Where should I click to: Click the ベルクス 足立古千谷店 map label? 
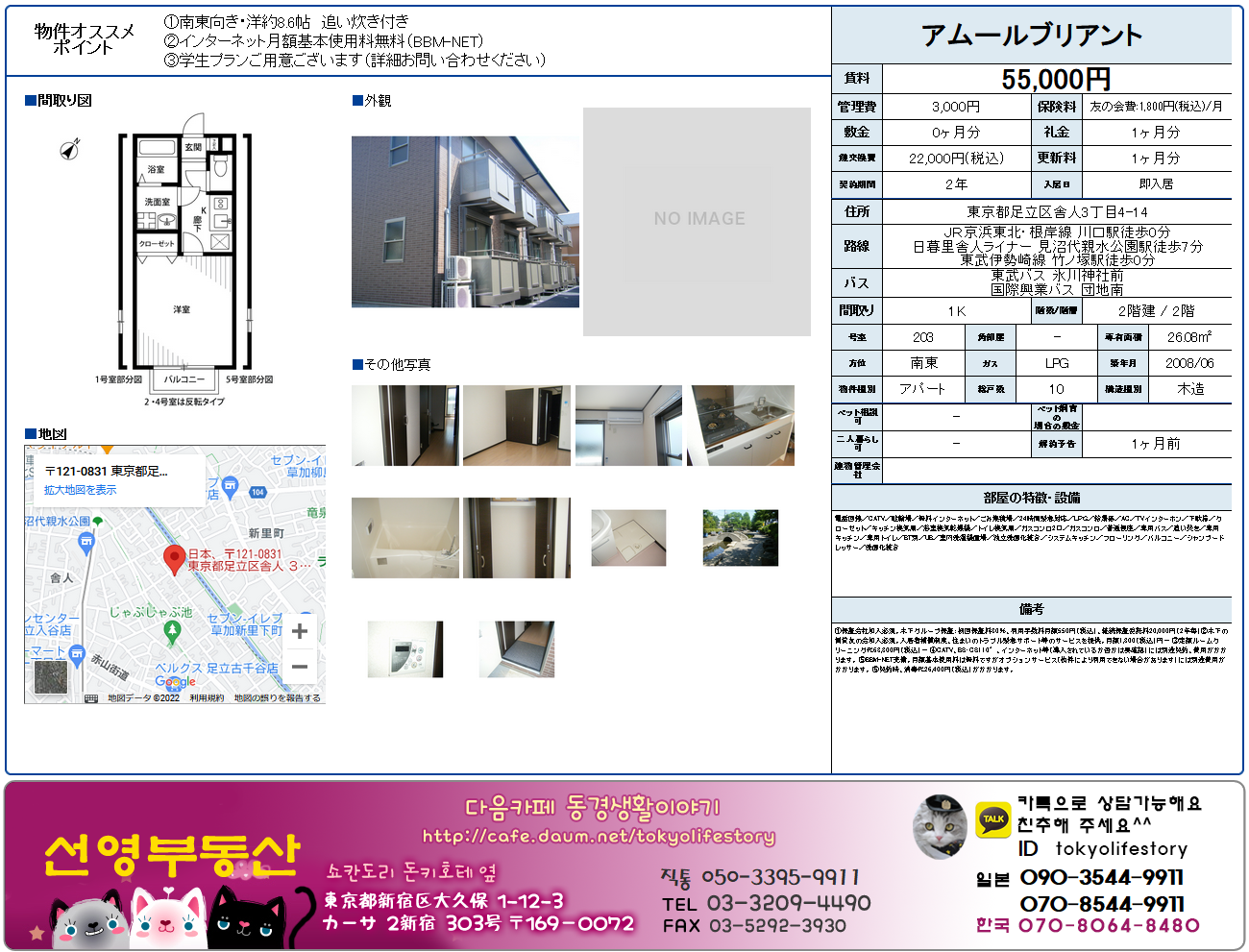pos(217,668)
